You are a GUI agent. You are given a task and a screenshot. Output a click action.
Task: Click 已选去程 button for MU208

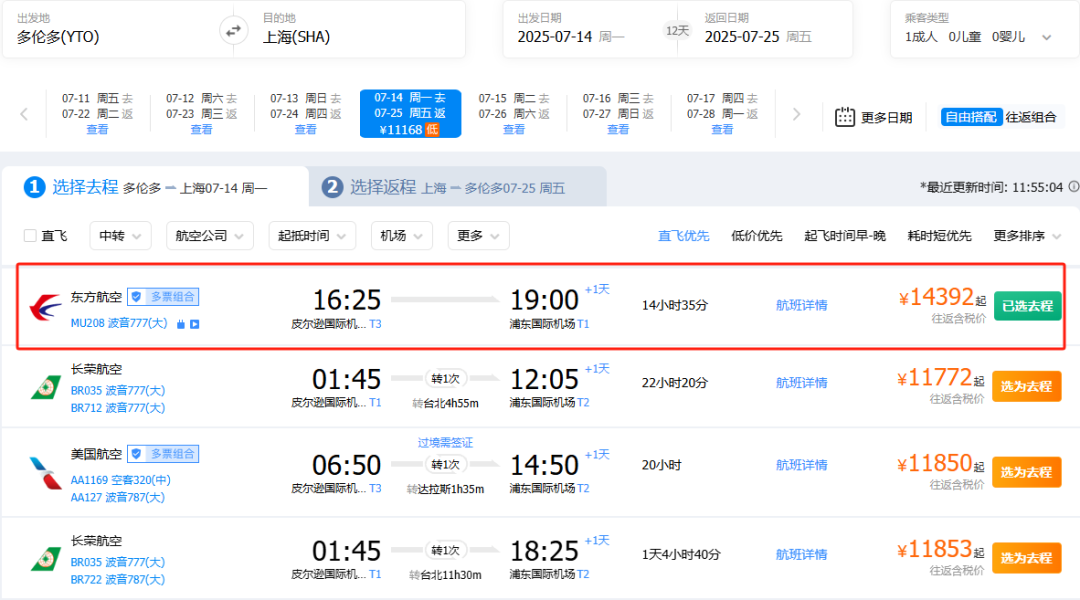1028,306
